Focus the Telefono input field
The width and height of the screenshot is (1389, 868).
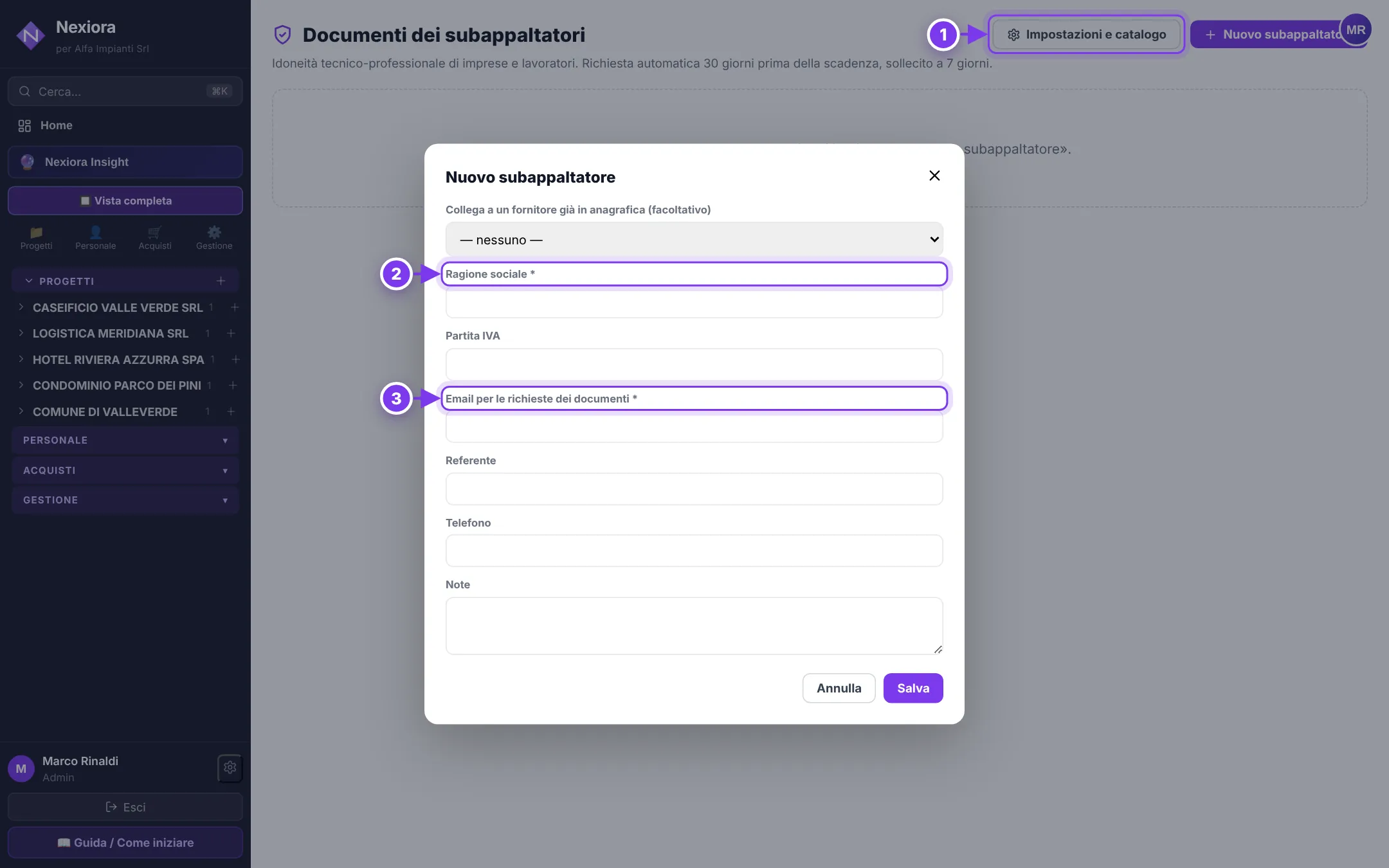click(694, 551)
